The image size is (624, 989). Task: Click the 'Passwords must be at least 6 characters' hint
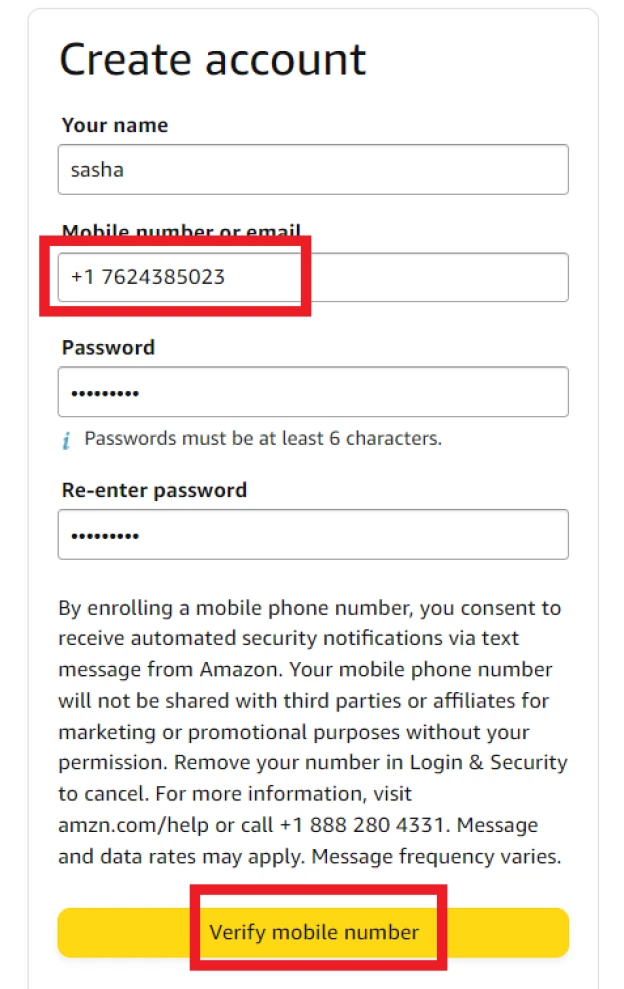263,438
